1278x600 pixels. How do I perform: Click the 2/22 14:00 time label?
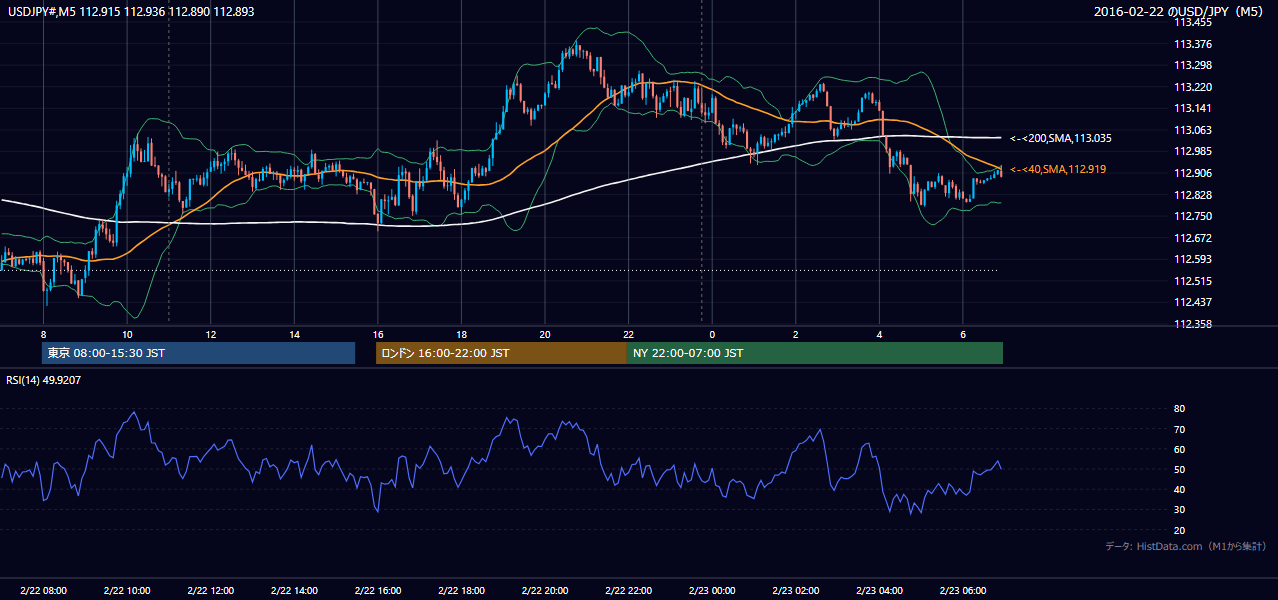click(294, 591)
